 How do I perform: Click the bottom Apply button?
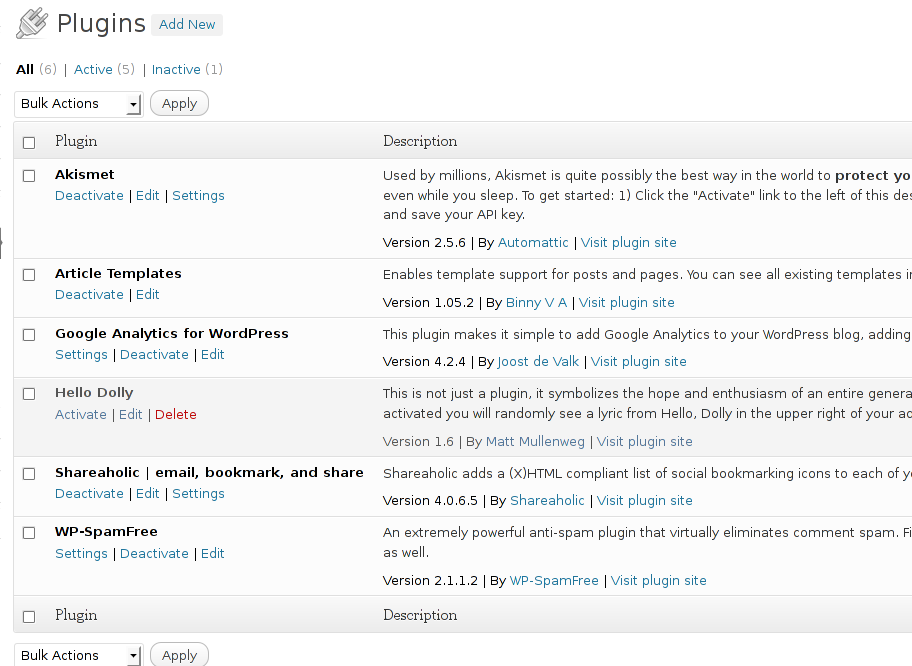179,655
